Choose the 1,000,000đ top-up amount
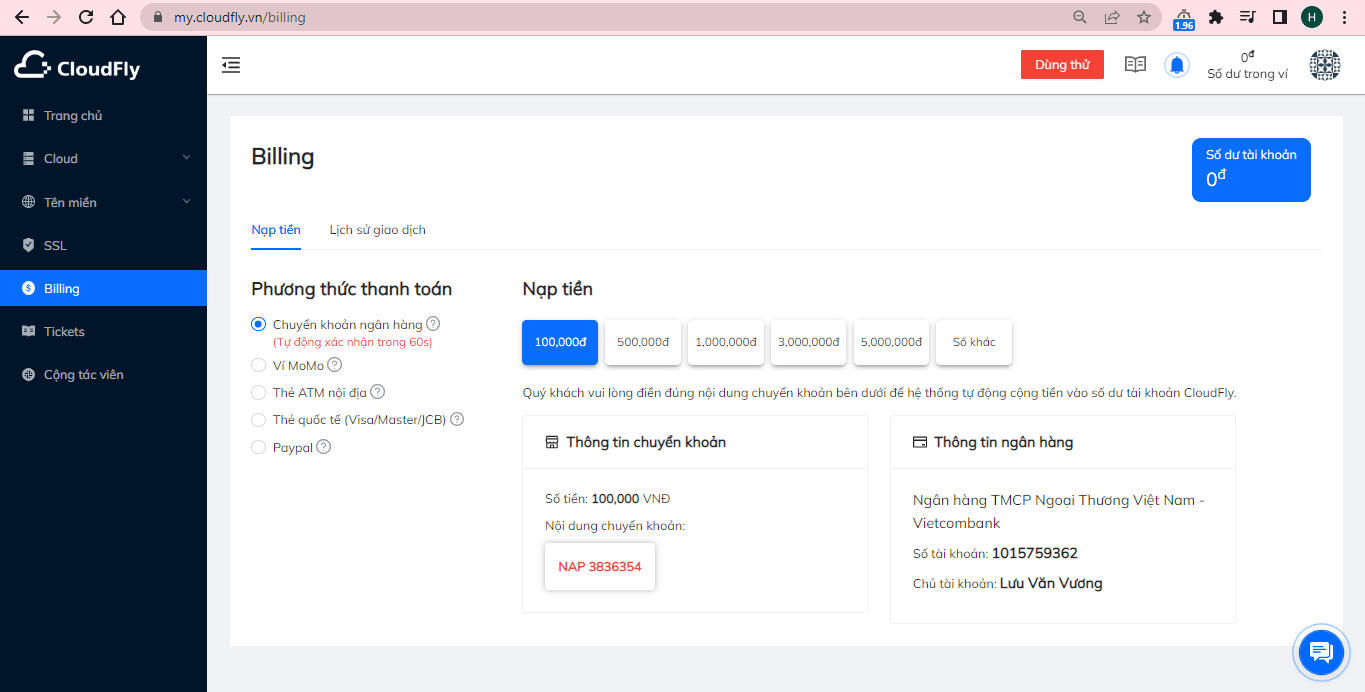 click(726, 342)
